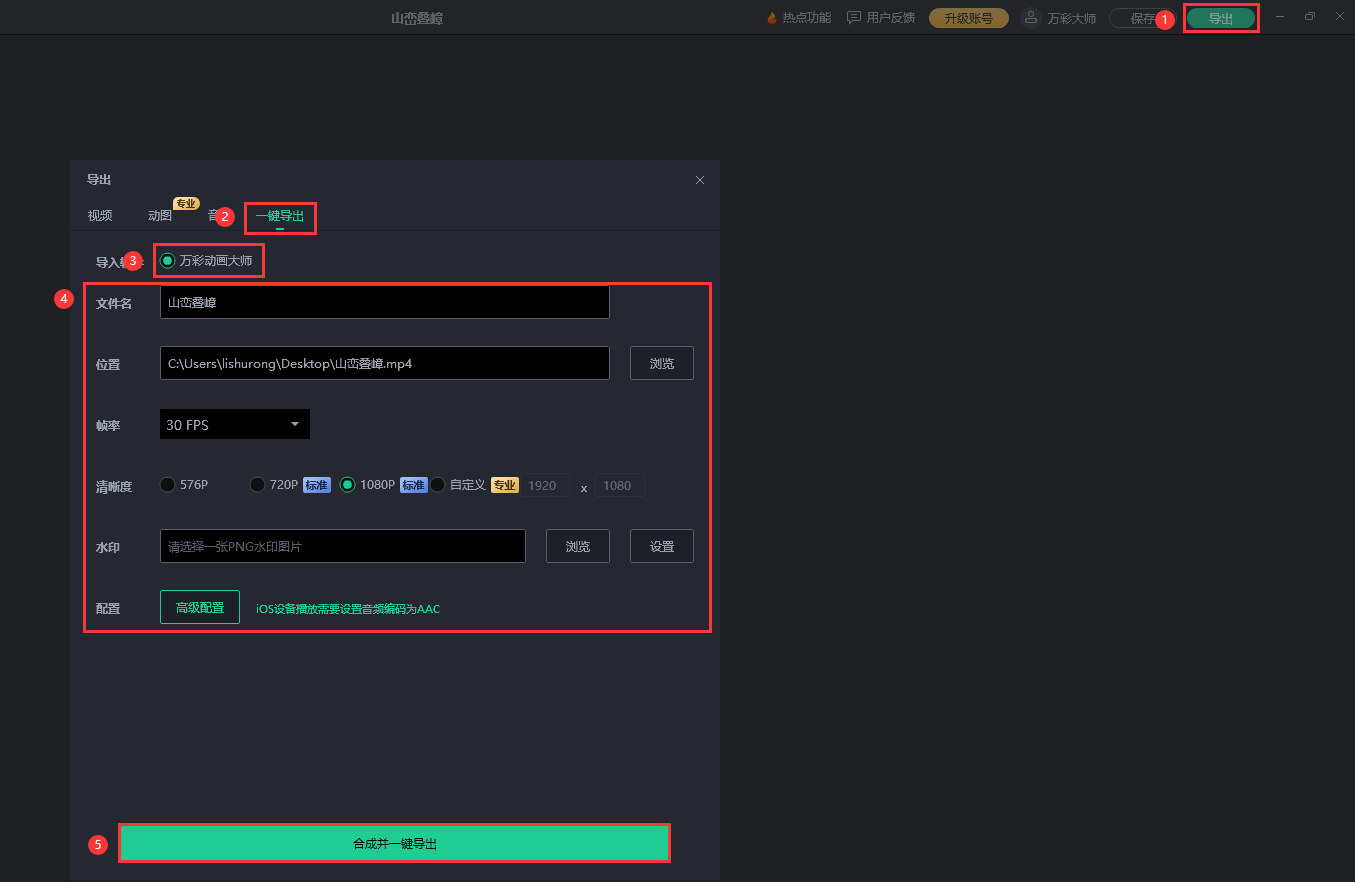Select the 一键导出 tab

click(280, 216)
